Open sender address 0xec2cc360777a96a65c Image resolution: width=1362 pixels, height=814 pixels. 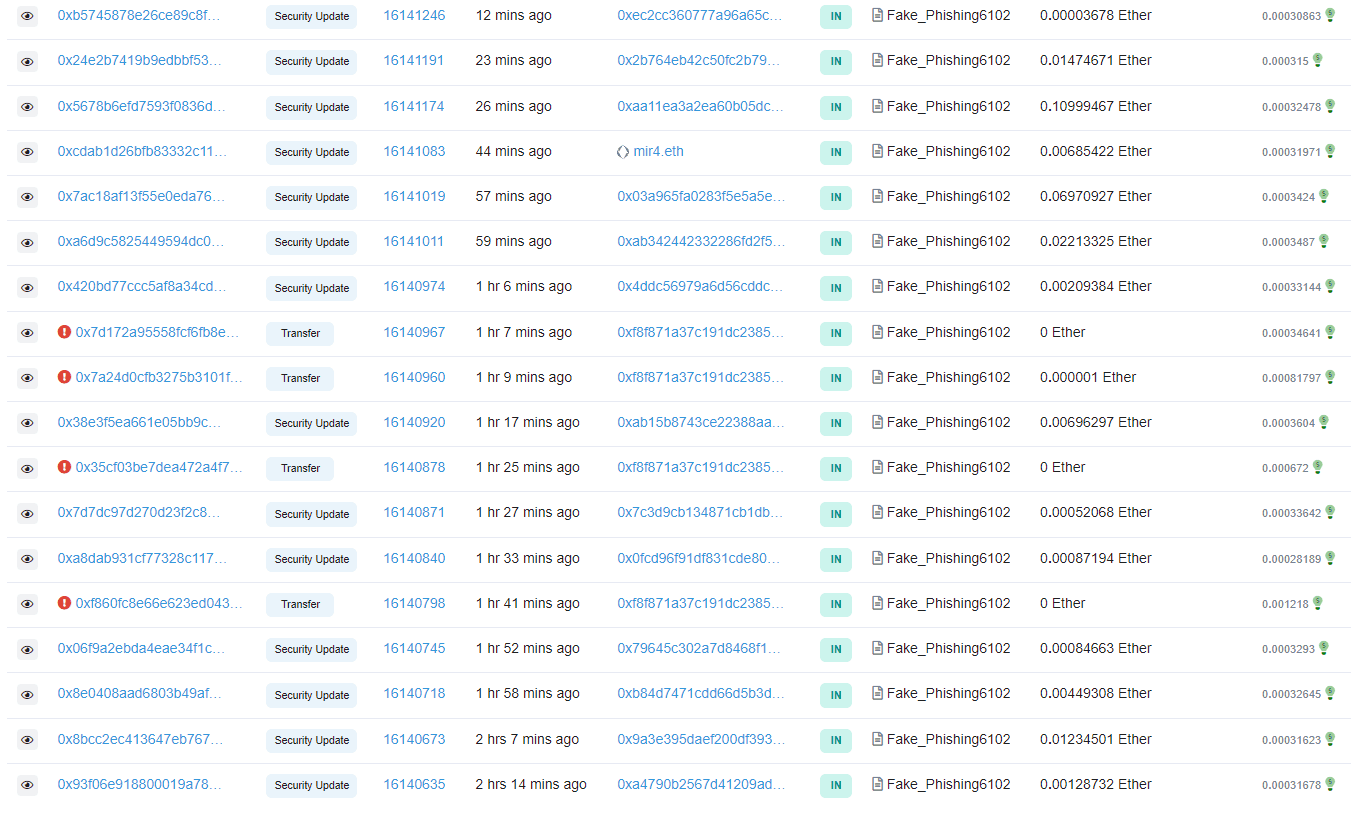coord(699,15)
